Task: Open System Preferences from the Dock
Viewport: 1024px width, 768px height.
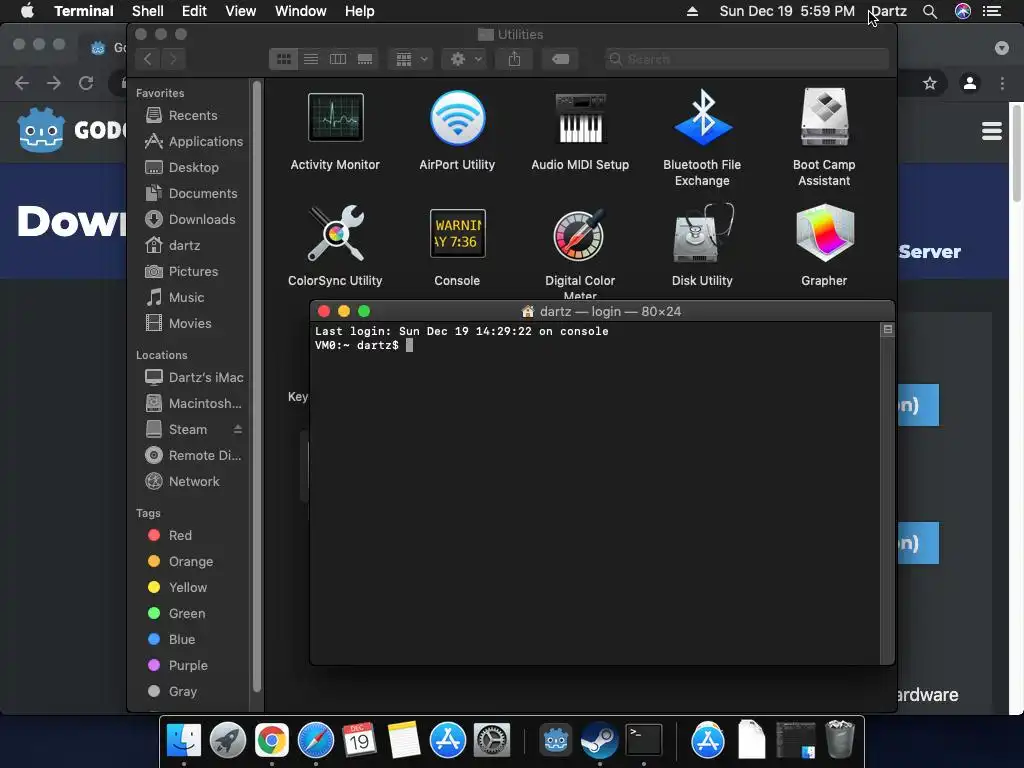Action: pyautogui.click(x=491, y=741)
